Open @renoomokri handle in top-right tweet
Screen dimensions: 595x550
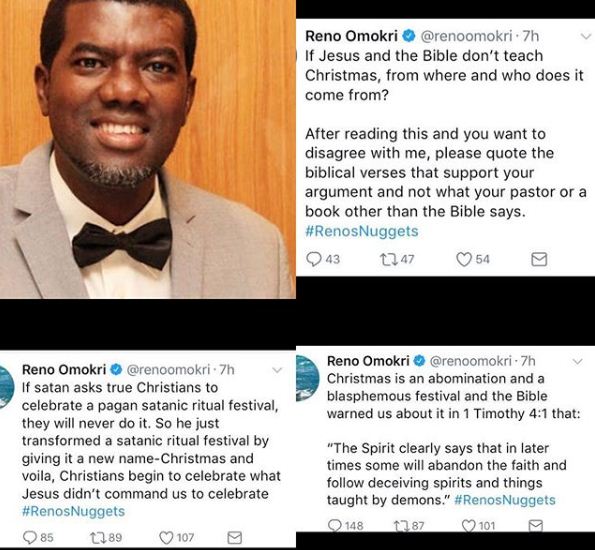[466, 36]
